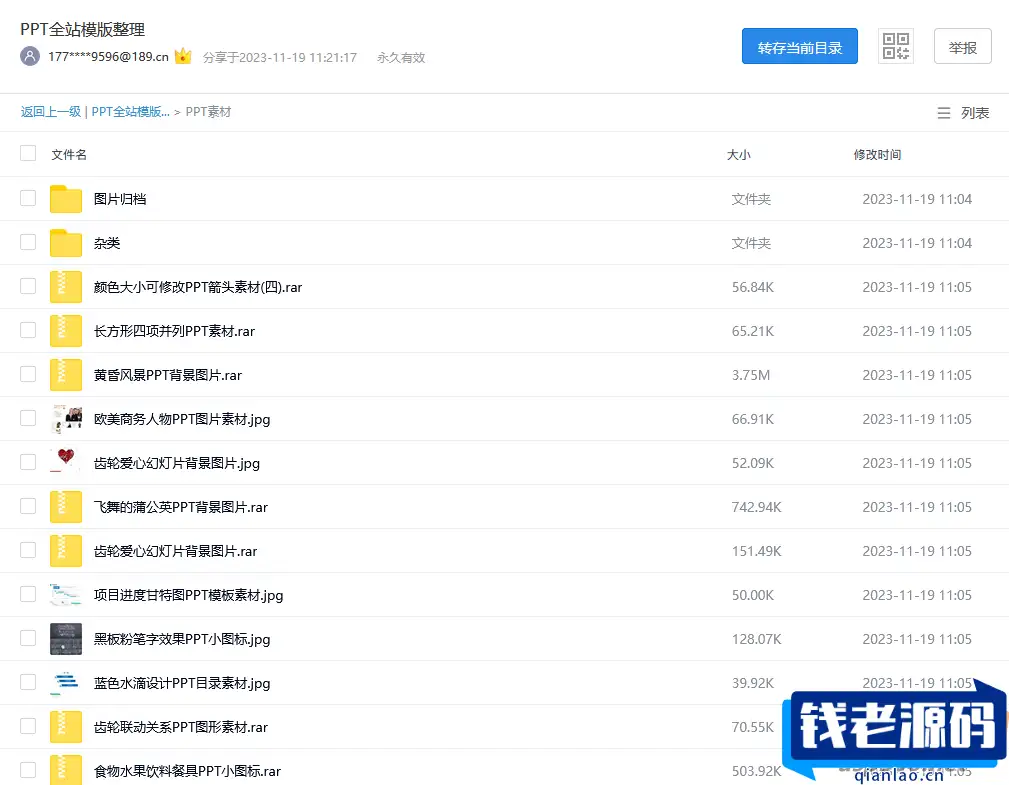
Task: Click the 742.94K size value
Action: 756,507
